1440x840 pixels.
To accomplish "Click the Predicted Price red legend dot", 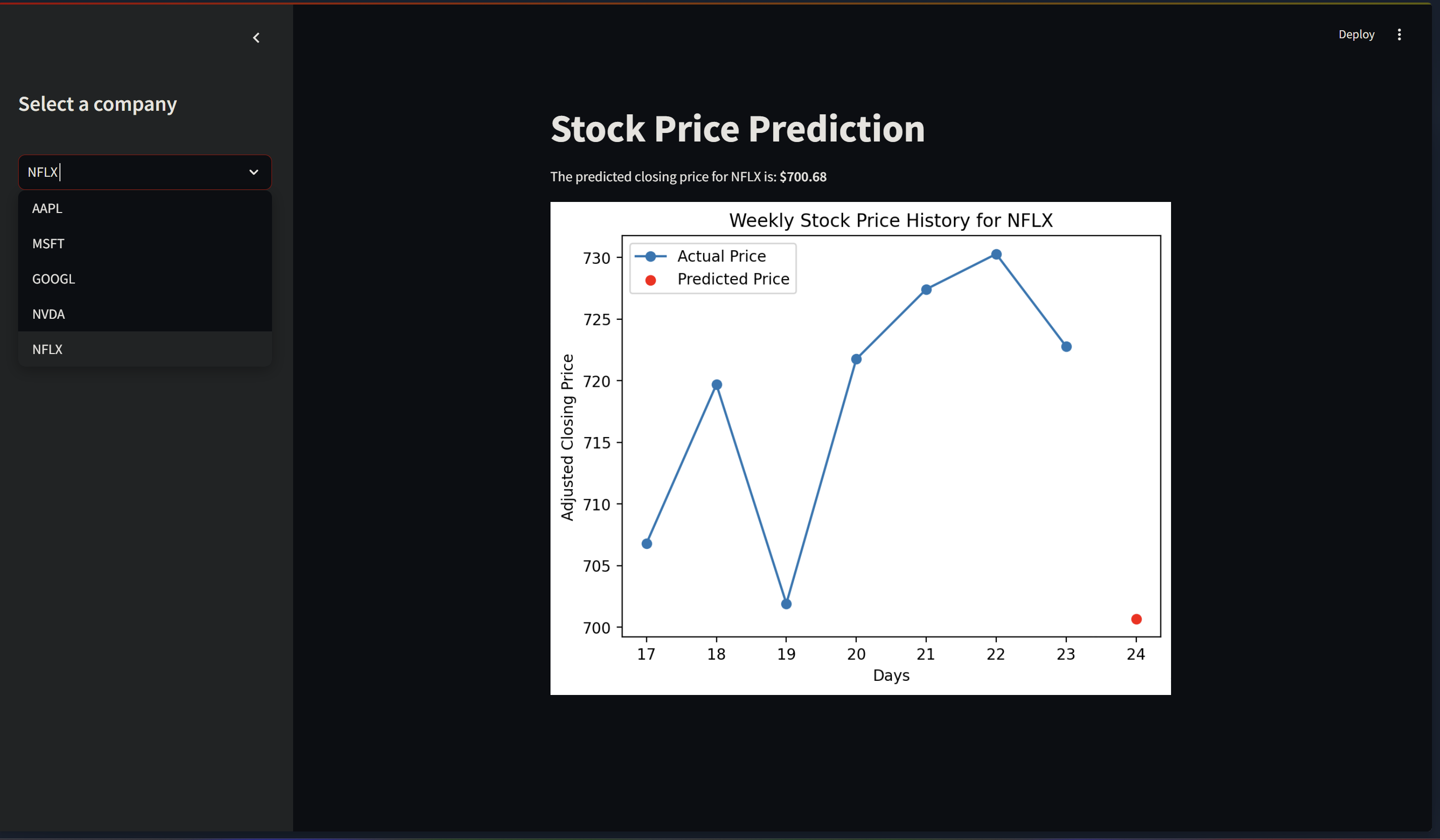I will 651,279.
